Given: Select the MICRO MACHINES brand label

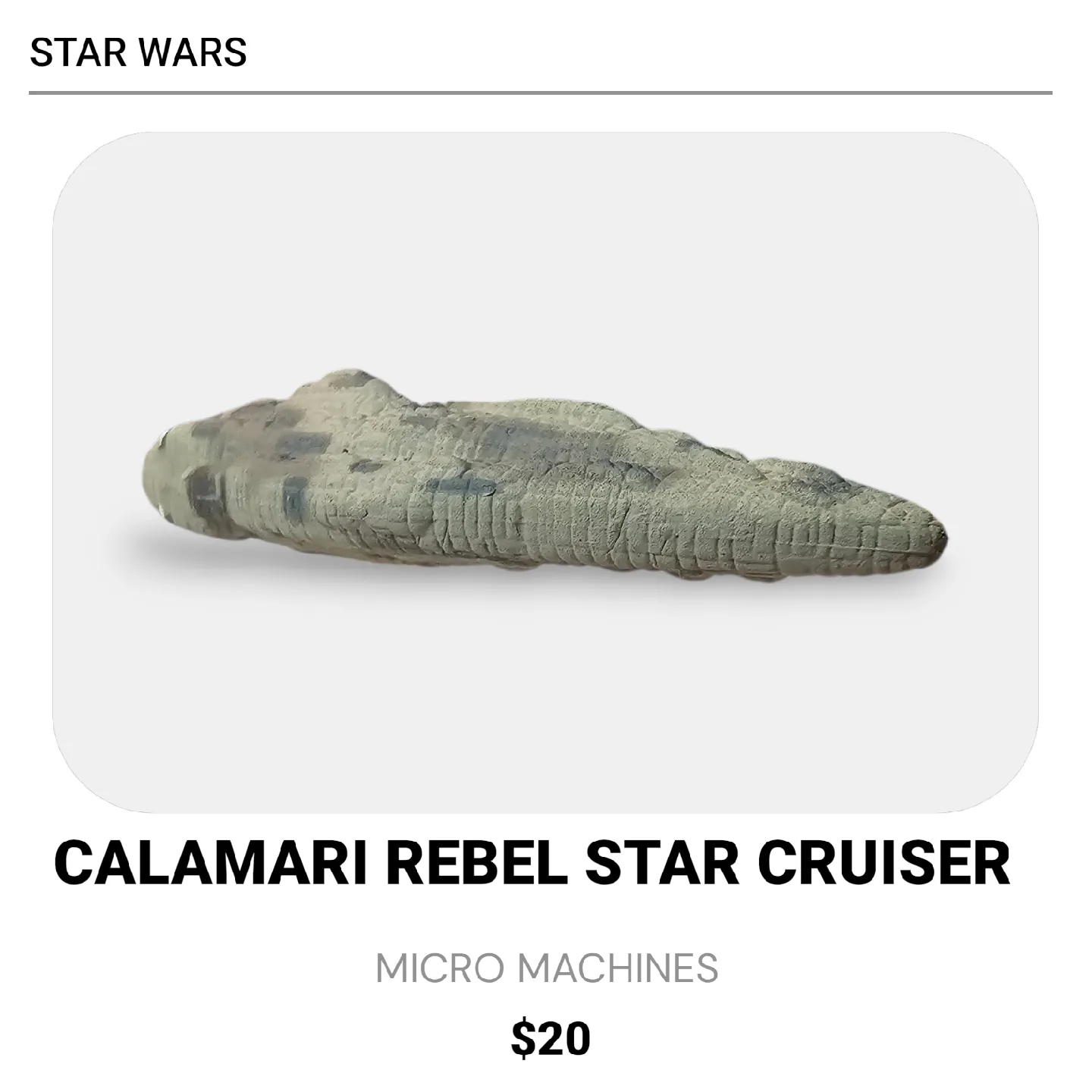Looking at the screenshot, I should tap(546, 968).
